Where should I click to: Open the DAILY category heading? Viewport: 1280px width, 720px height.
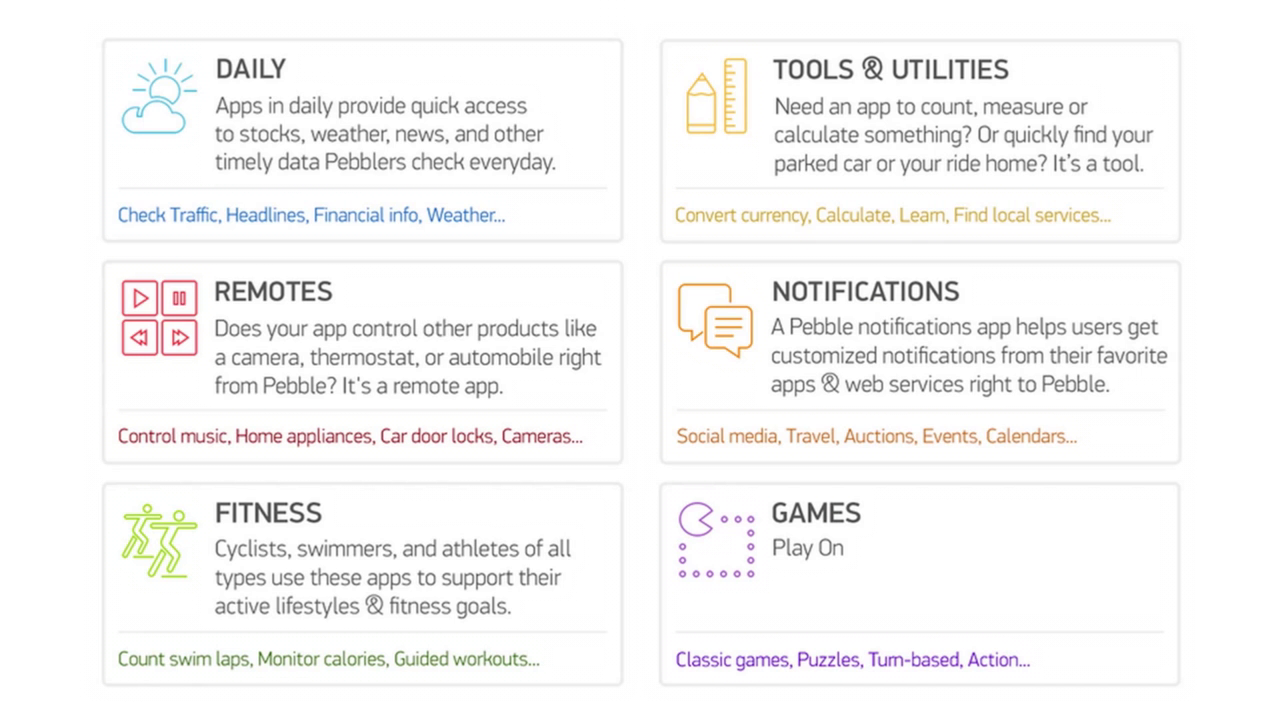[251, 69]
